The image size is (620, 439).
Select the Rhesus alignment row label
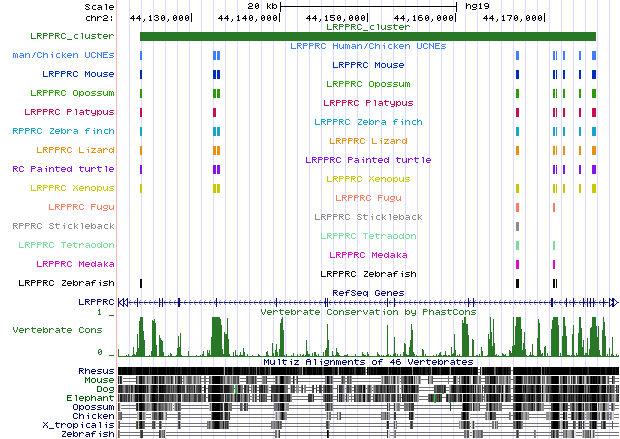(x=96, y=371)
